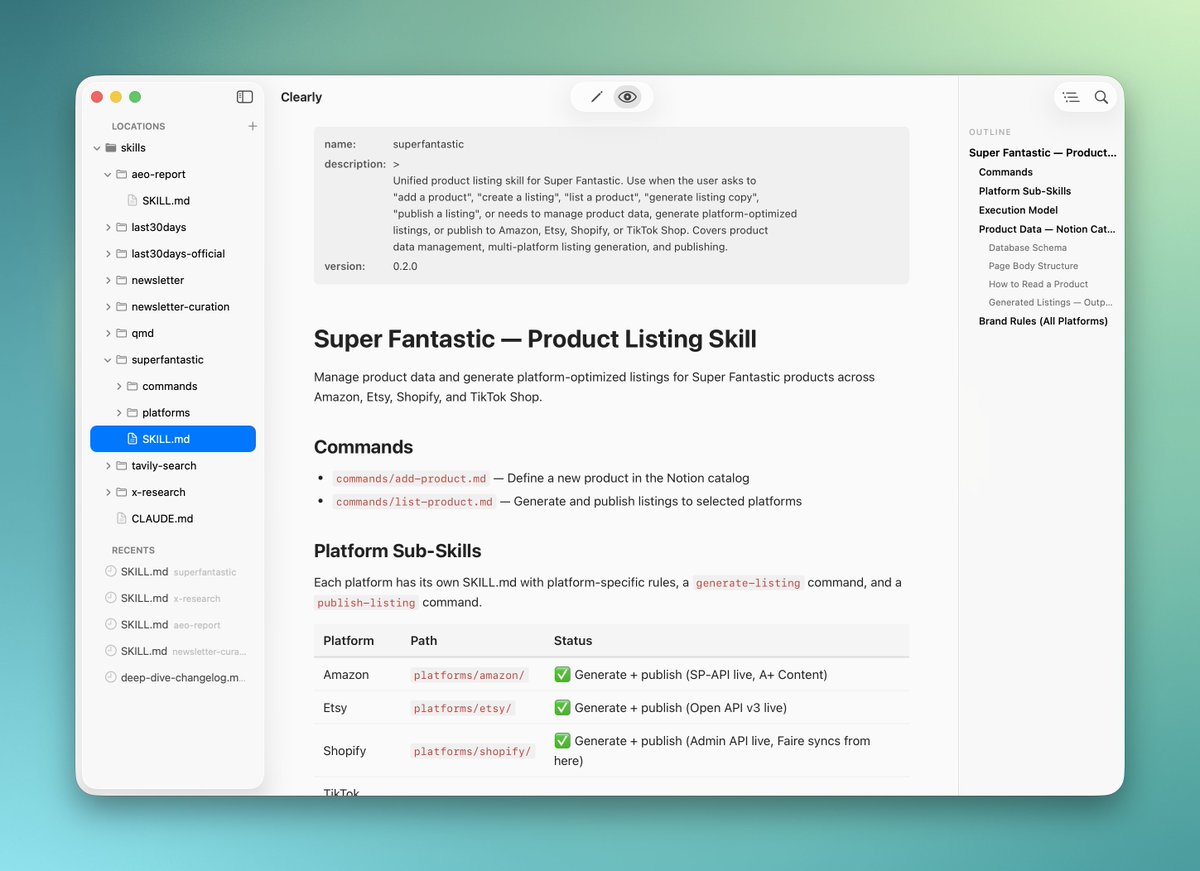Select the skills folder icon
The width and height of the screenshot is (1200, 871).
pos(111,148)
